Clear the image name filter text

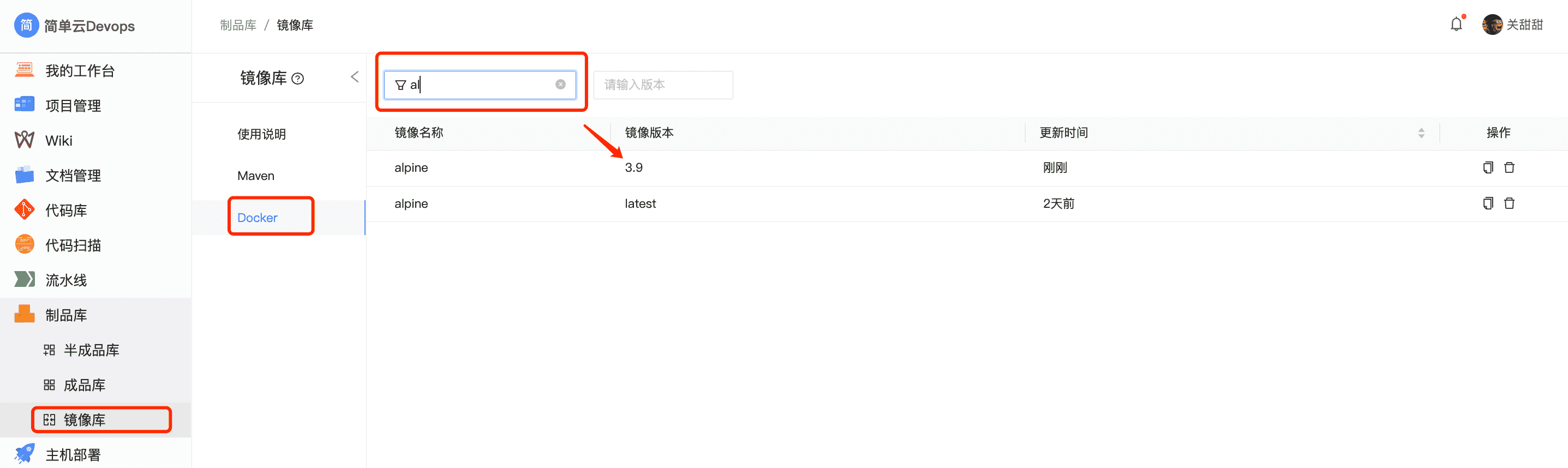(x=560, y=85)
